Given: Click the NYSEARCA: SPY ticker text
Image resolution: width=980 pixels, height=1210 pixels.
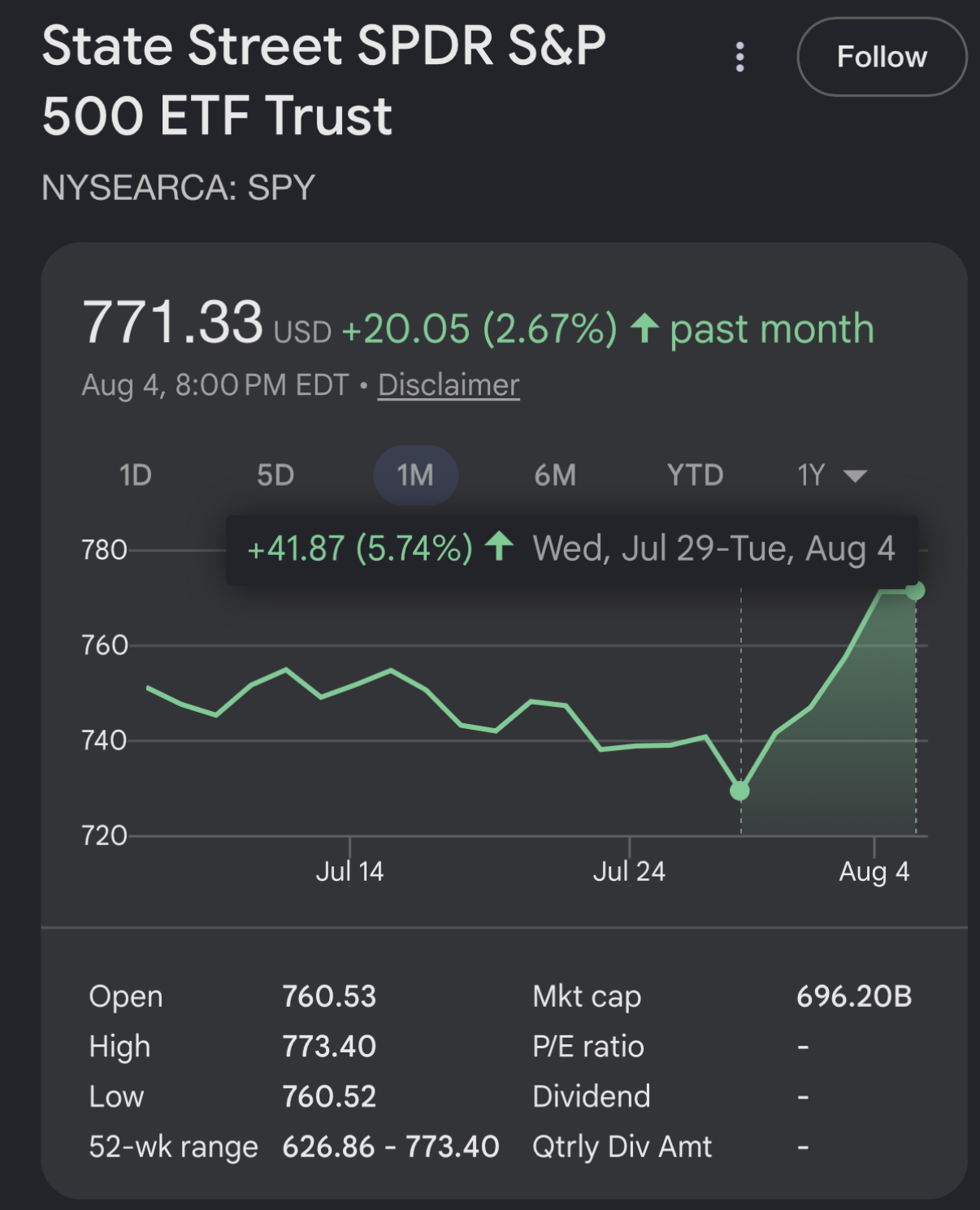Looking at the screenshot, I should click(178, 188).
